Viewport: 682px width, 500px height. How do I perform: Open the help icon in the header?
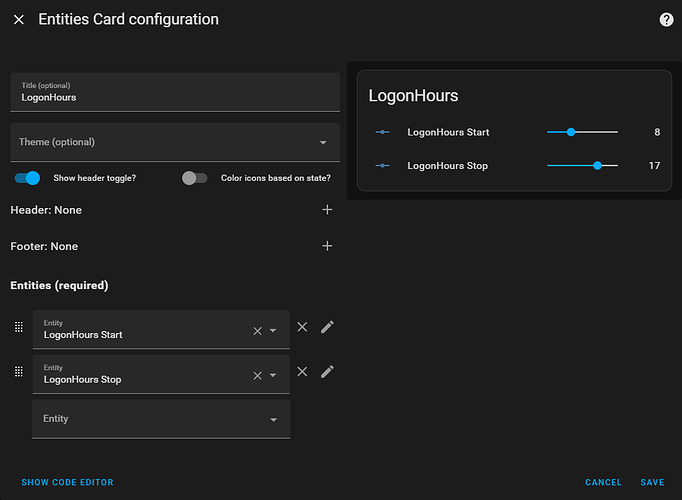(666, 20)
